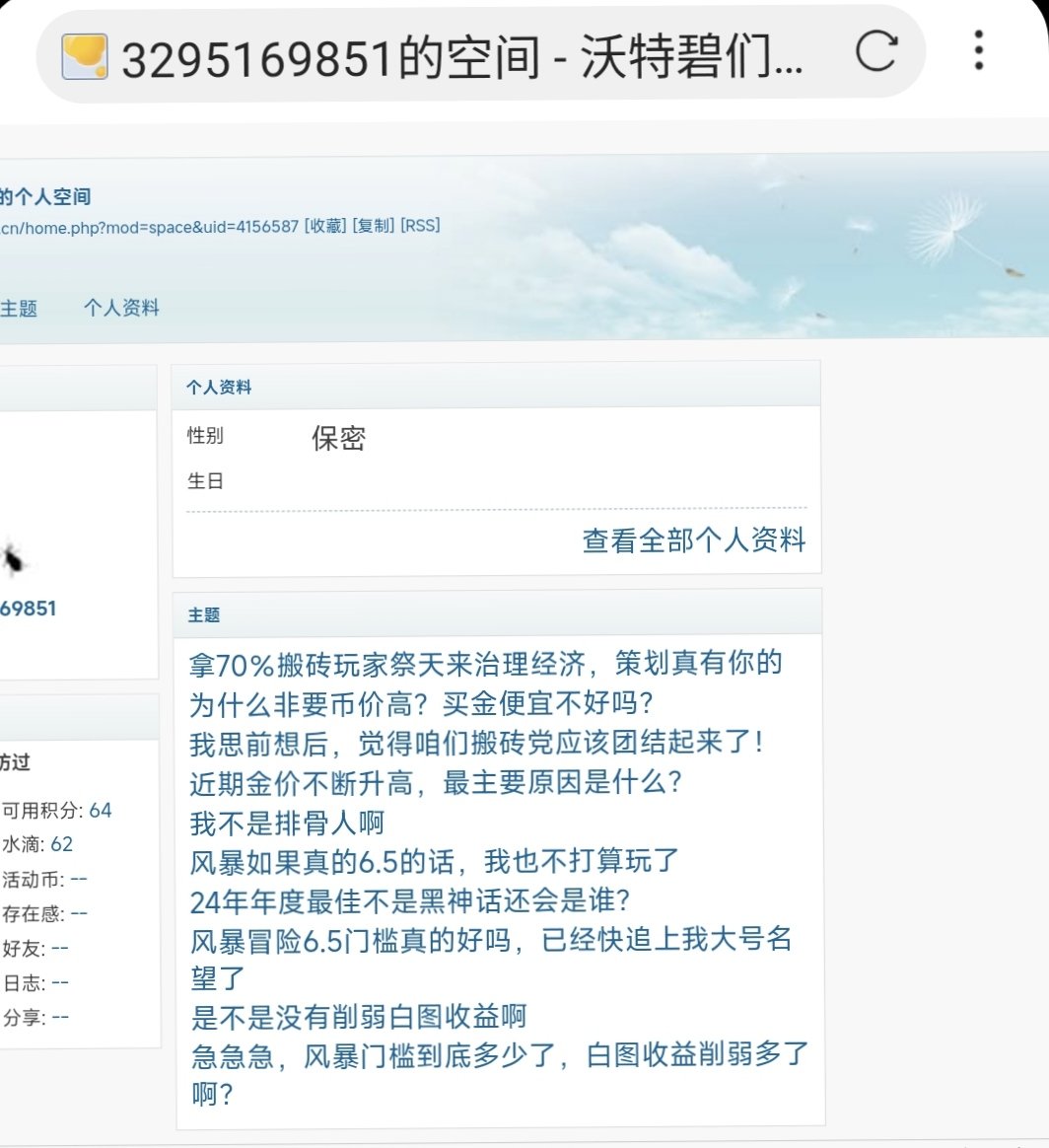The height and width of the screenshot is (1148, 1049).
Task: Click the [复制] link
Action: (374, 226)
